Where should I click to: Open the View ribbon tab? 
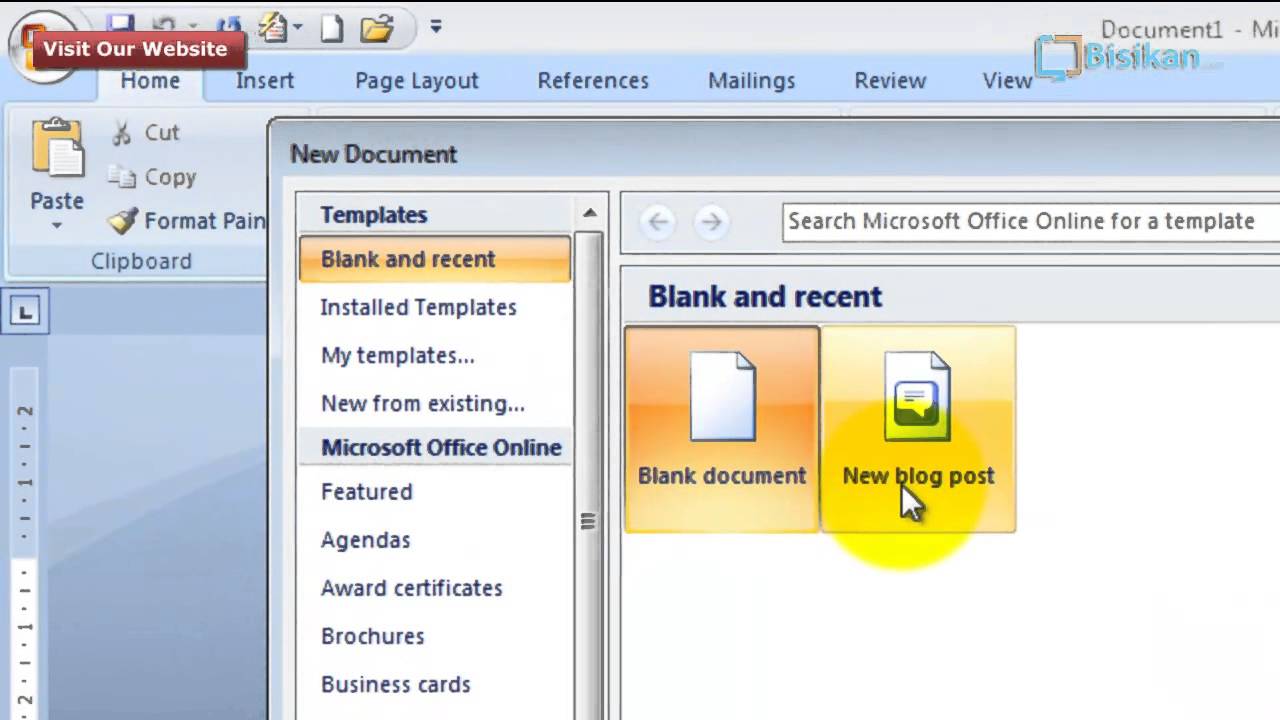click(1007, 81)
